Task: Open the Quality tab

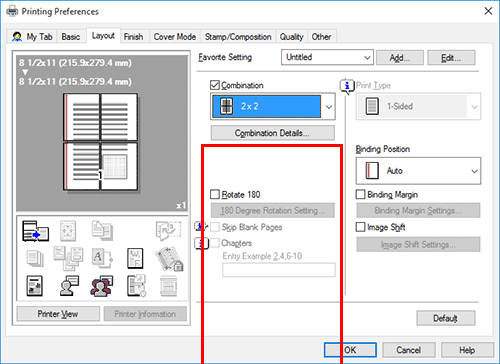Action: coord(292,37)
